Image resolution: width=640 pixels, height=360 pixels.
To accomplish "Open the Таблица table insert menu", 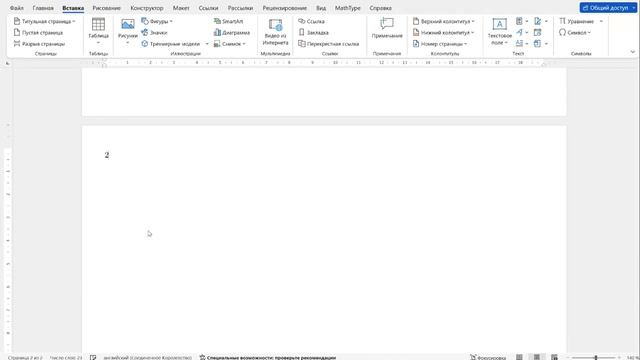I will [98, 31].
